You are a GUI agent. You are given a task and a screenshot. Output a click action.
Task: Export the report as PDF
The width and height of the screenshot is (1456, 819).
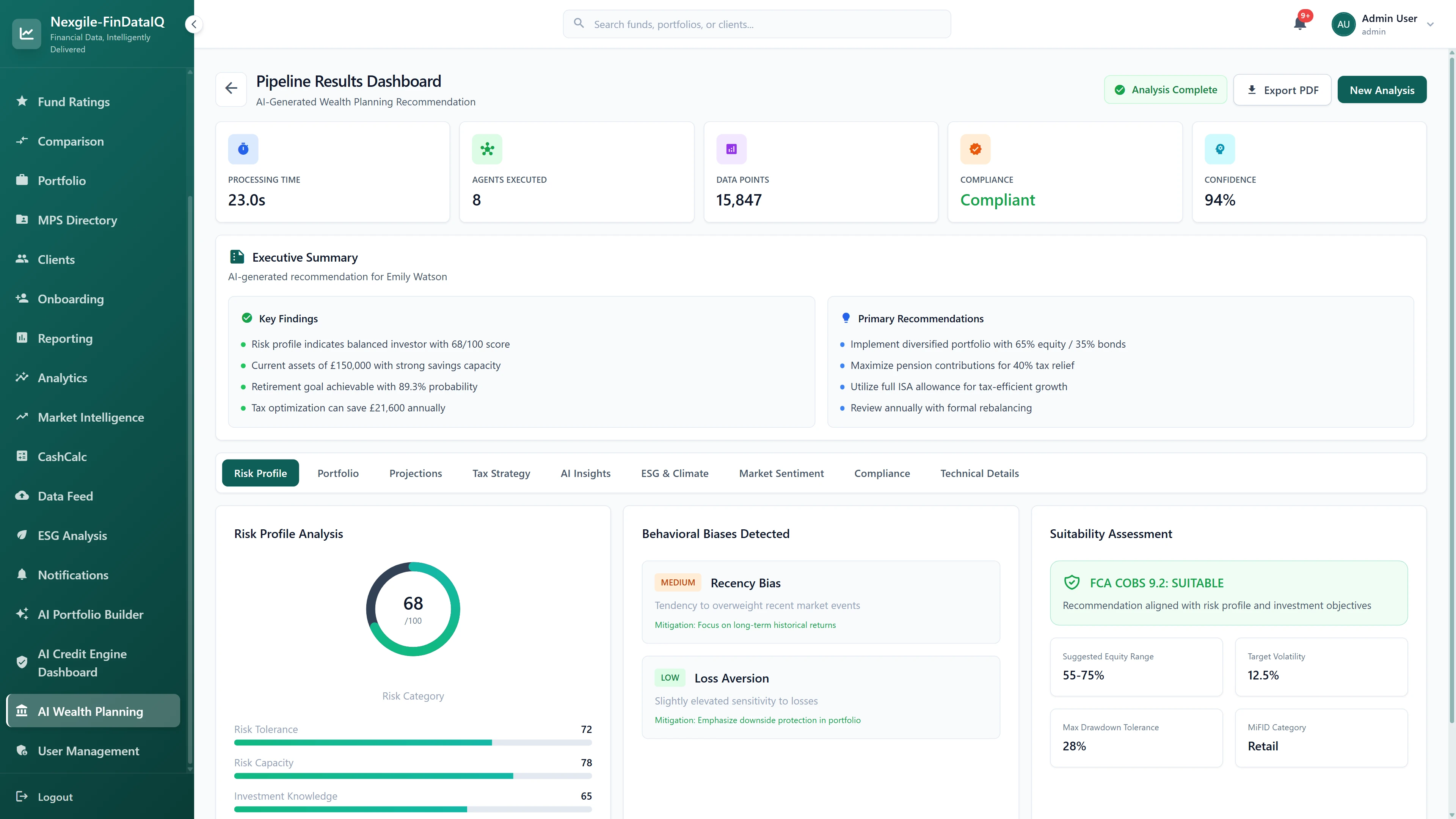point(1282,89)
